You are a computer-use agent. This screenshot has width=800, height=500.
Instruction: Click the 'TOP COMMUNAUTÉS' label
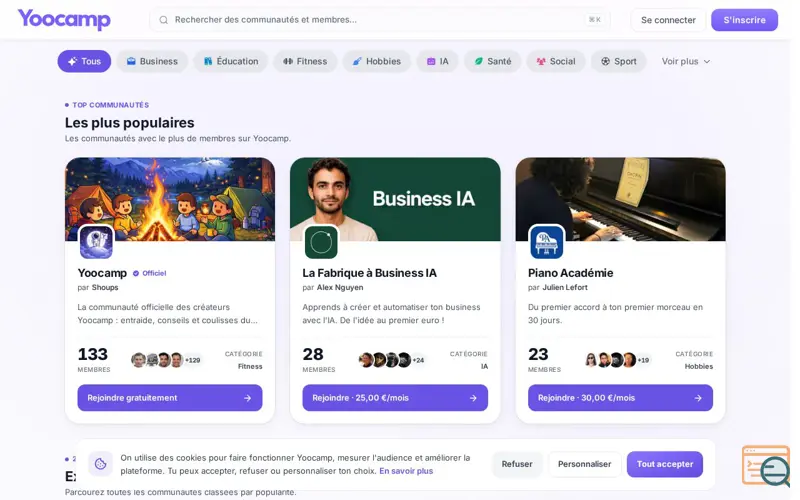tap(111, 105)
